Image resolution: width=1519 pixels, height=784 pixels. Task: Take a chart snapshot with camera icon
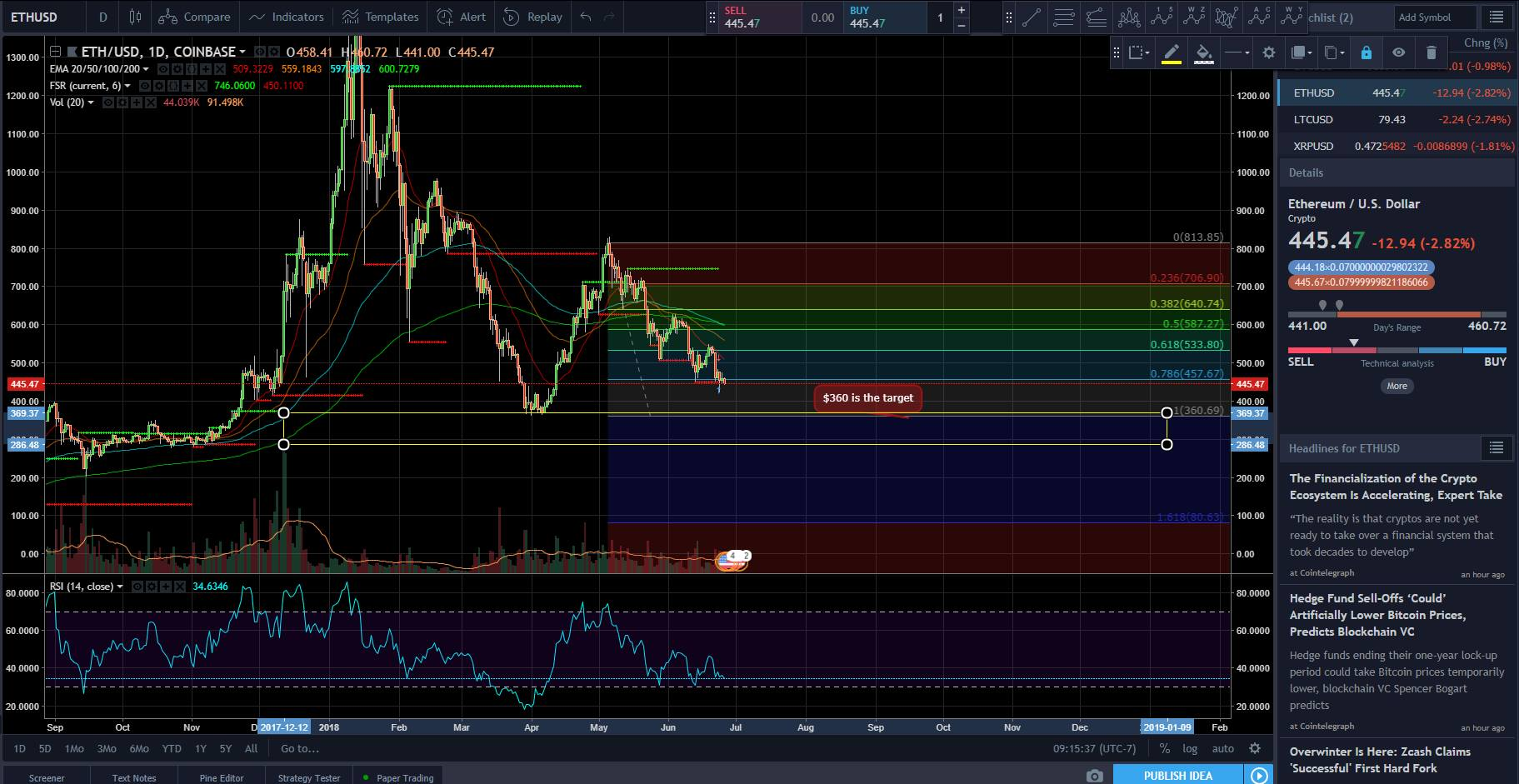click(x=1094, y=776)
